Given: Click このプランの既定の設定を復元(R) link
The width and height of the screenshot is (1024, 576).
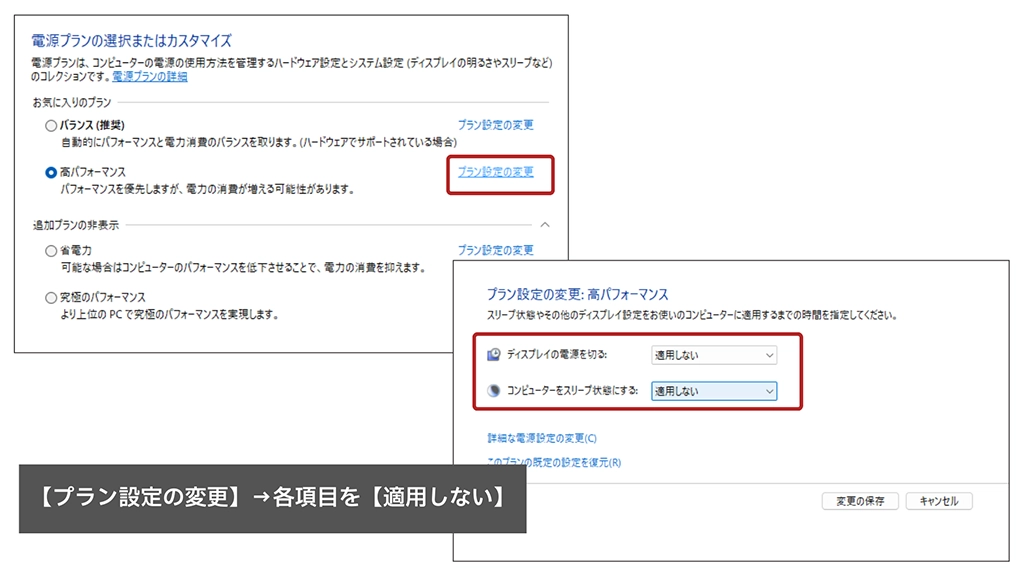Looking at the screenshot, I should tap(553, 463).
